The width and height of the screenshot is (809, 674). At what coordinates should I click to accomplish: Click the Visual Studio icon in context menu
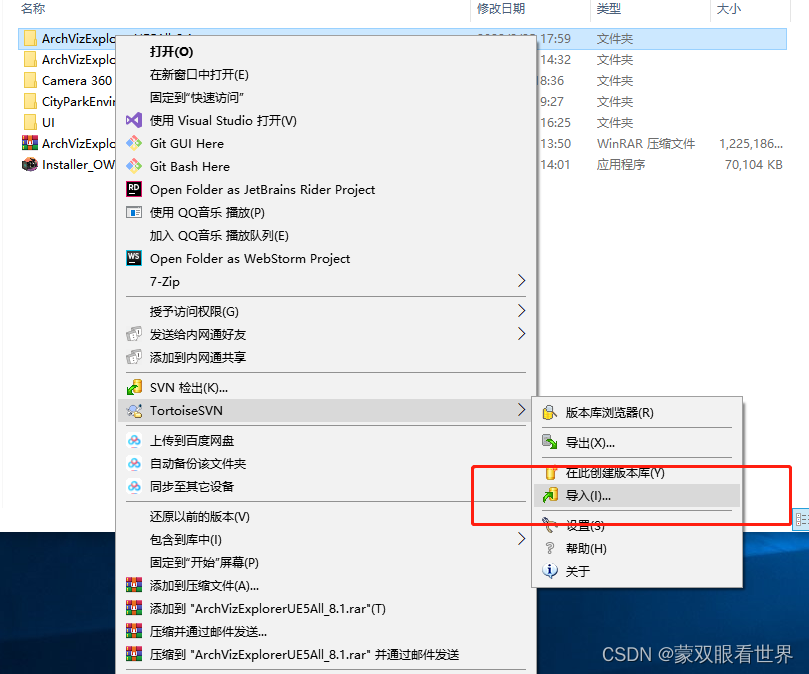pos(134,120)
